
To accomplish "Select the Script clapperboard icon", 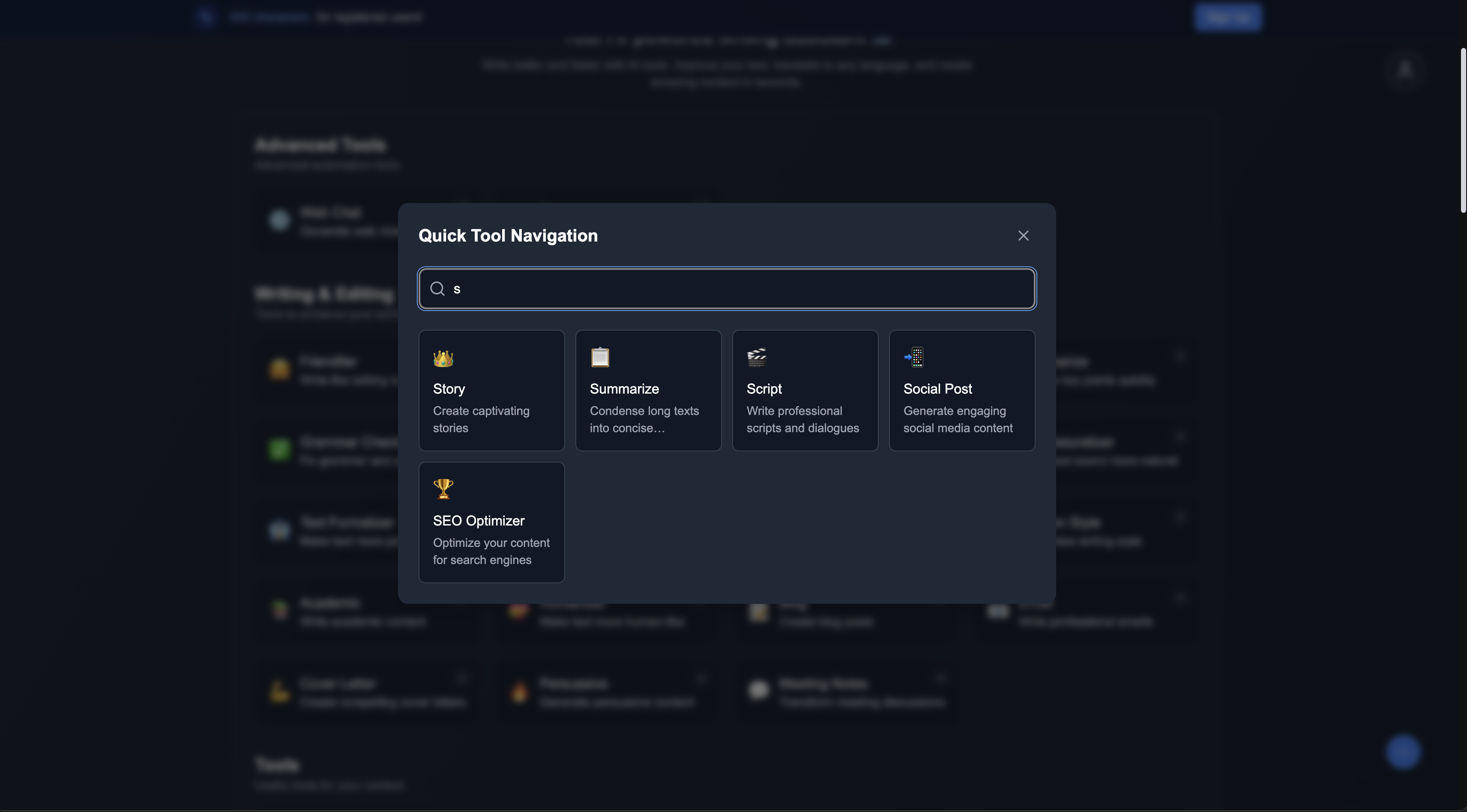I will pos(757,357).
